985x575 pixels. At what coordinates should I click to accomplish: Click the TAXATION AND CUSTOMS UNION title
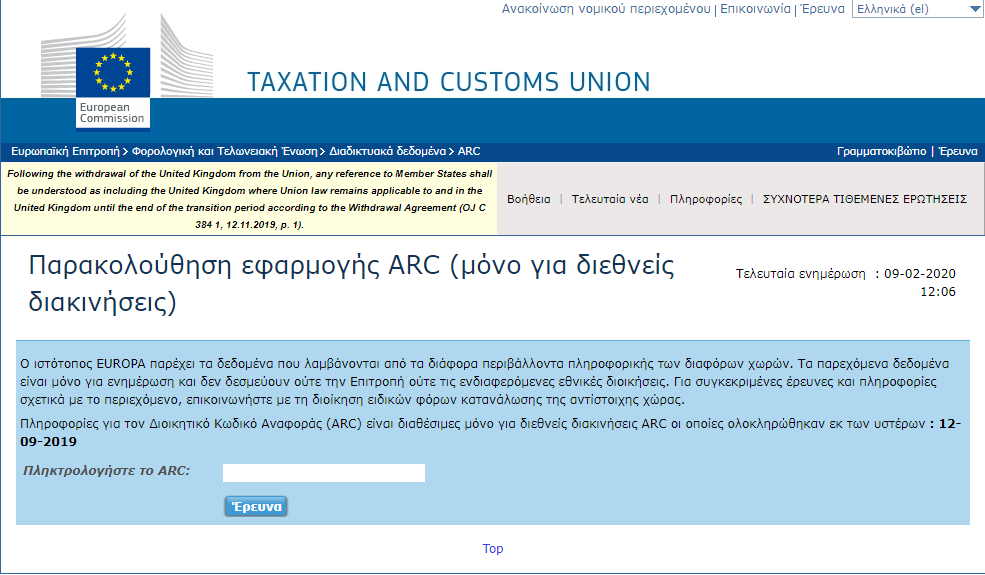pyautogui.click(x=448, y=81)
